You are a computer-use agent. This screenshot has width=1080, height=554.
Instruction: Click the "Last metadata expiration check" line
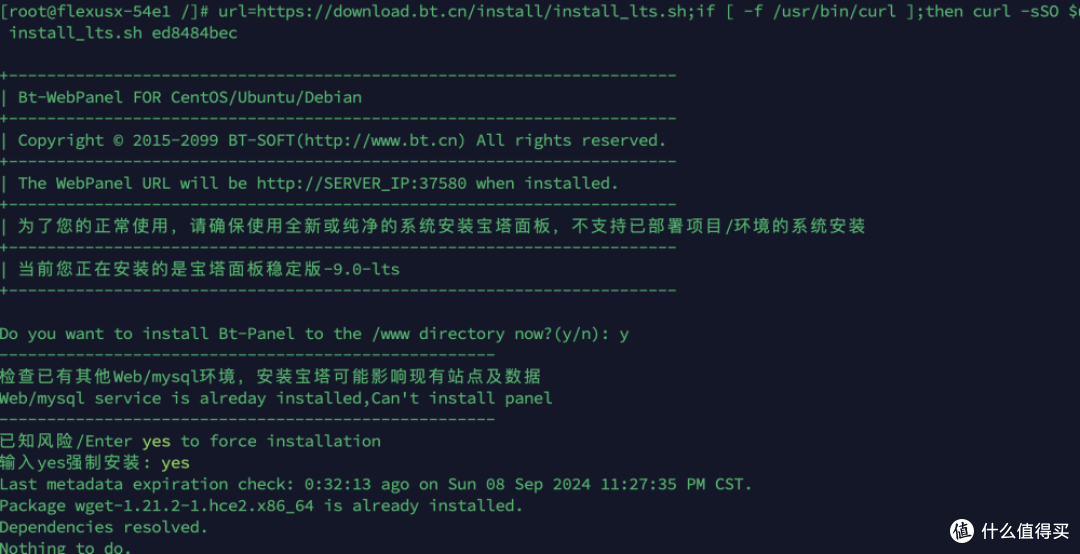tap(375, 484)
